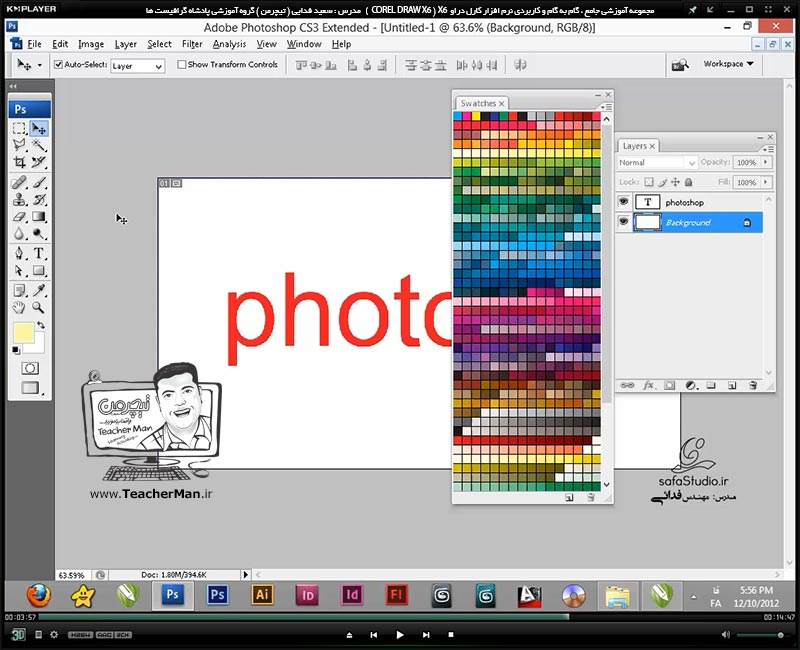Viewport: 800px width, 650px height.
Task: Add layer style fx button
Action: pos(648,385)
